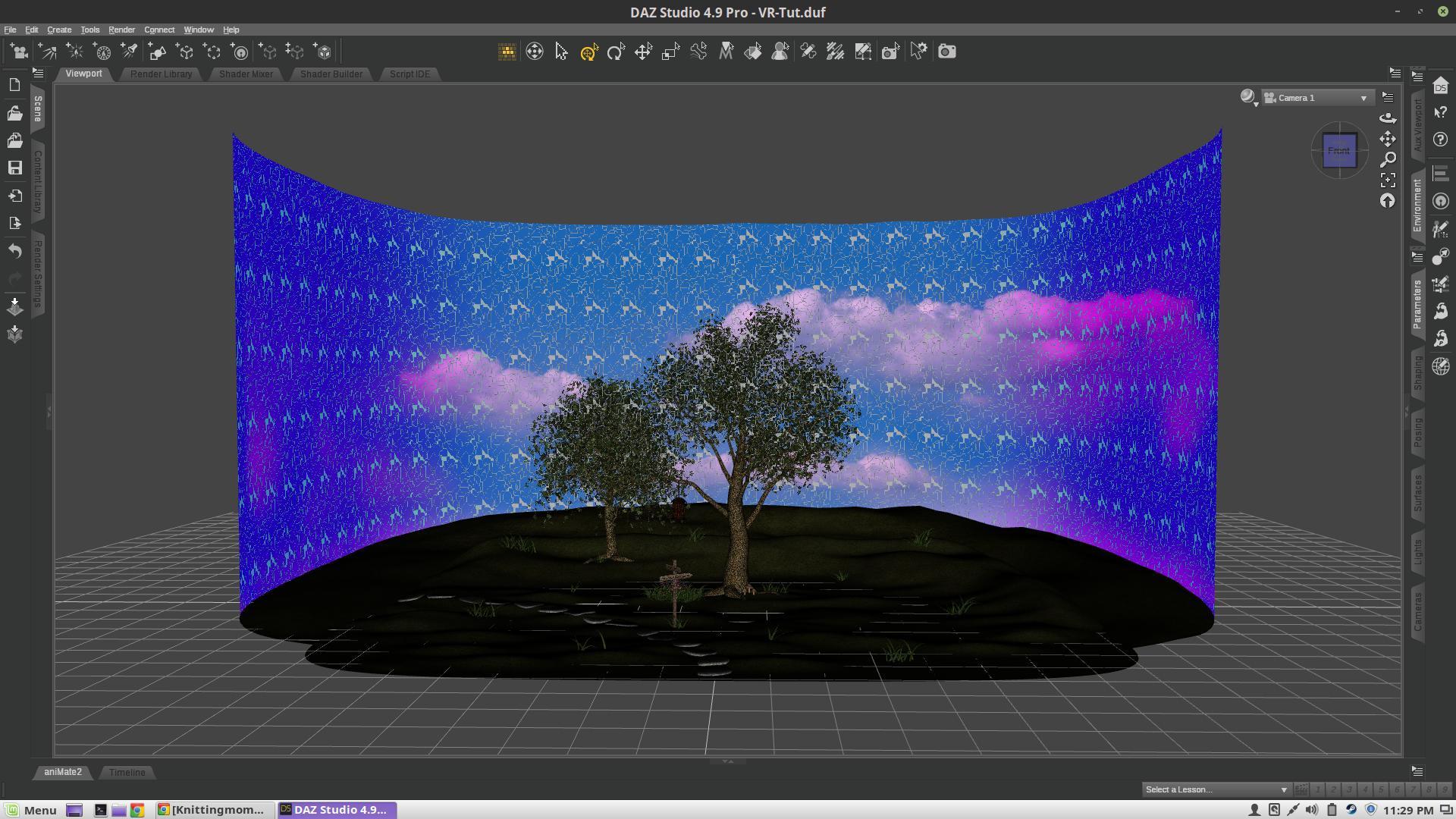
Task: Activate the Translate (move) tool
Action: click(x=643, y=52)
